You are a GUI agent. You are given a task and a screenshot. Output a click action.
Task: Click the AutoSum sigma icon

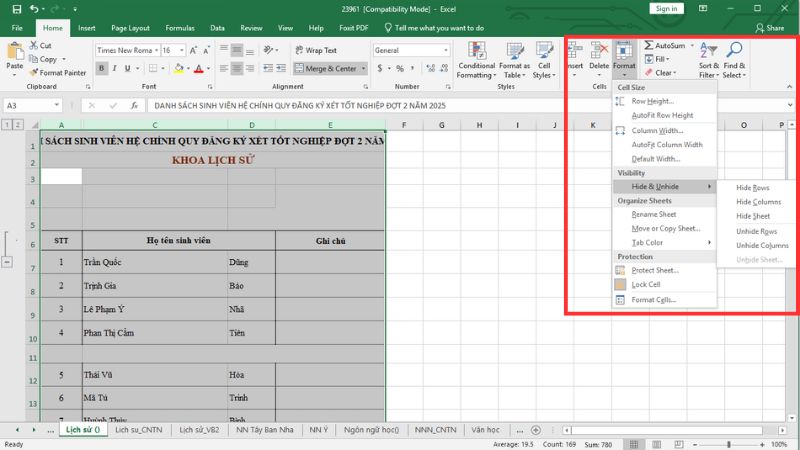click(649, 46)
